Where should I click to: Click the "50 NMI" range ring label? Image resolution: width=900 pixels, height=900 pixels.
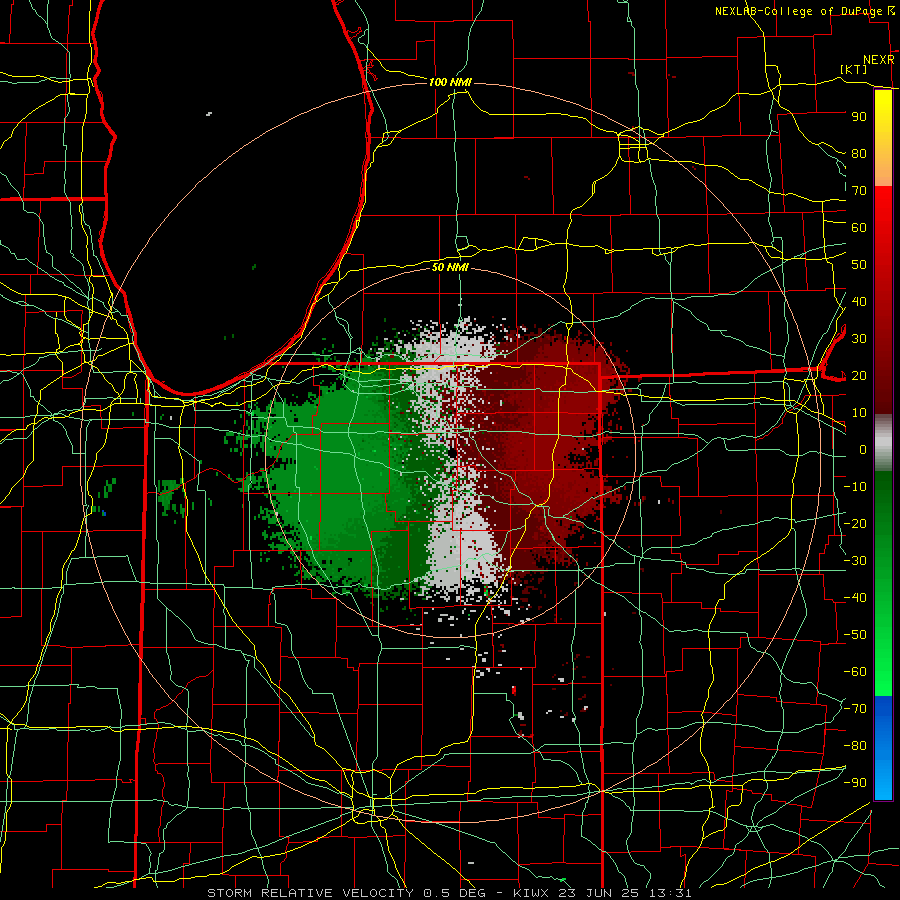450,267
